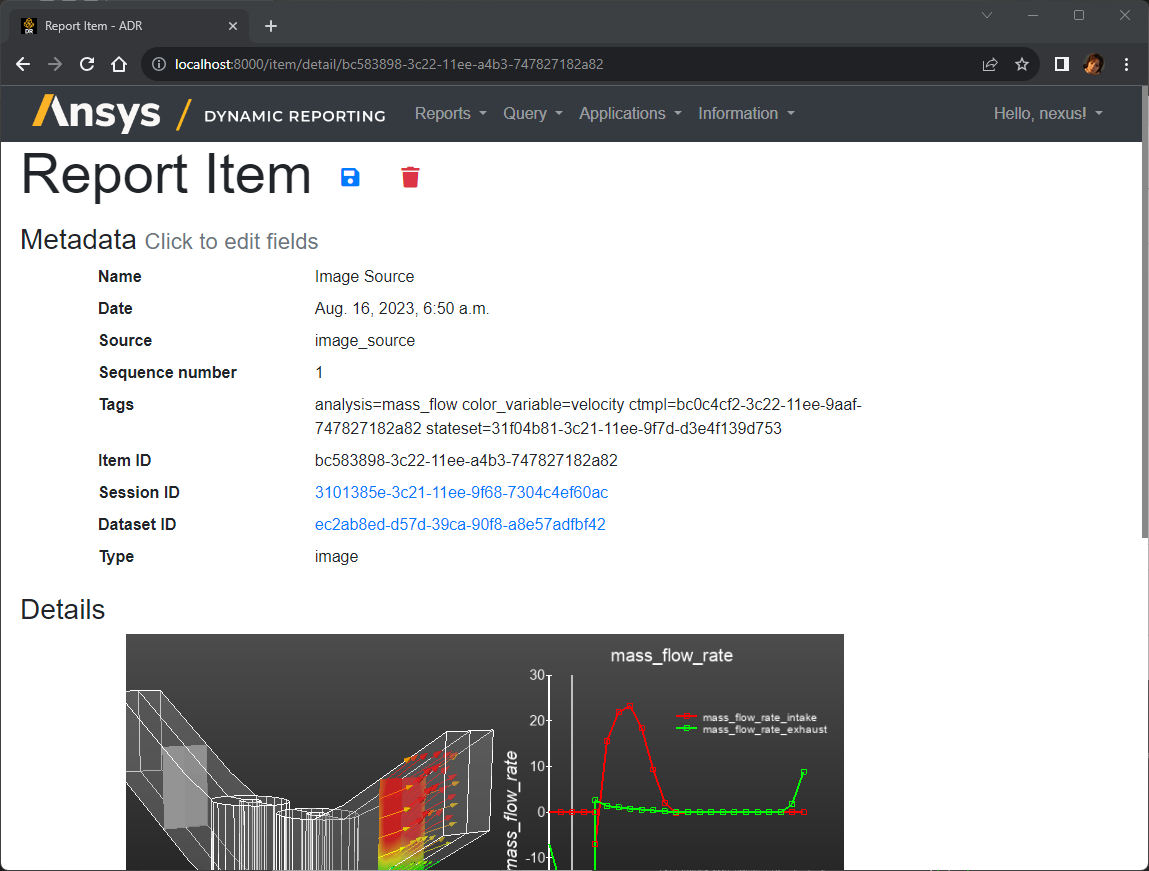
Task: Expand the Information dropdown menu
Action: tap(746, 114)
